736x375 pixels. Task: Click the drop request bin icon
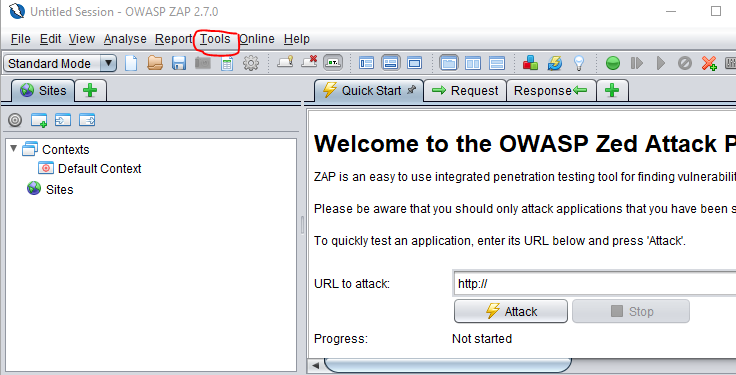[x=685, y=63]
